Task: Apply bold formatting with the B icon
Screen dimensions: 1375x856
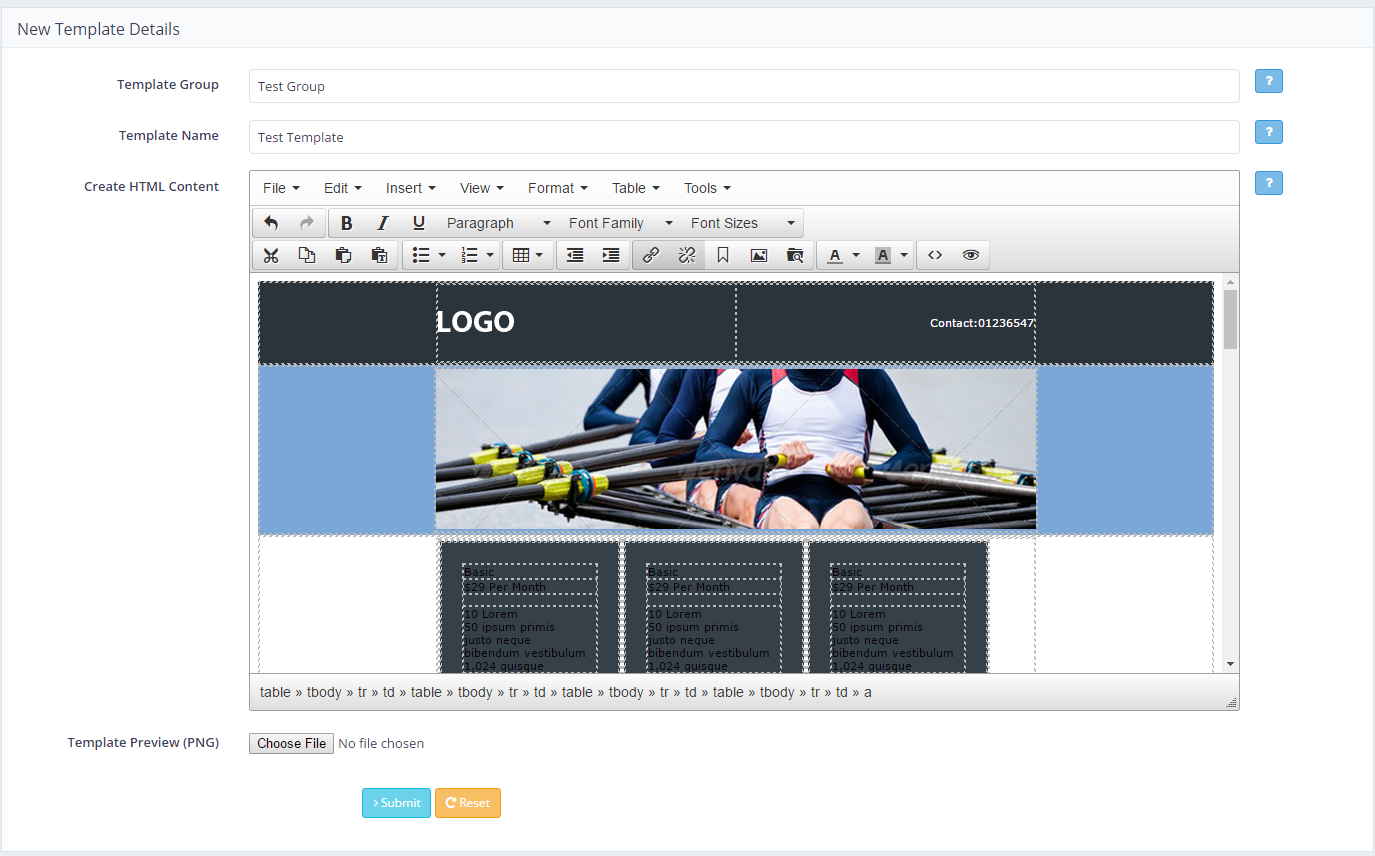Action: [x=346, y=223]
